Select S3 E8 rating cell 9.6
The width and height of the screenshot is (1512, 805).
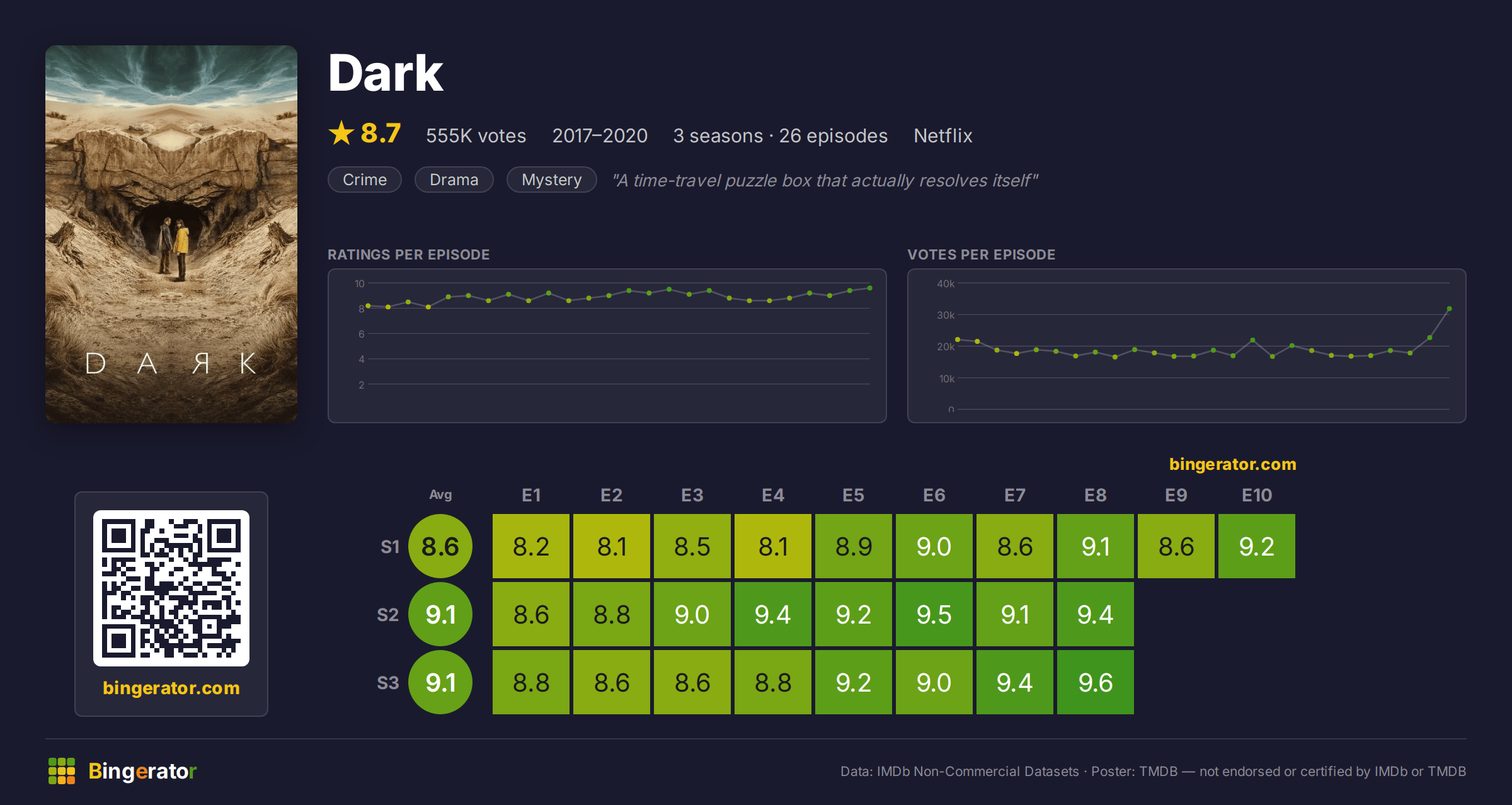(1096, 682)
